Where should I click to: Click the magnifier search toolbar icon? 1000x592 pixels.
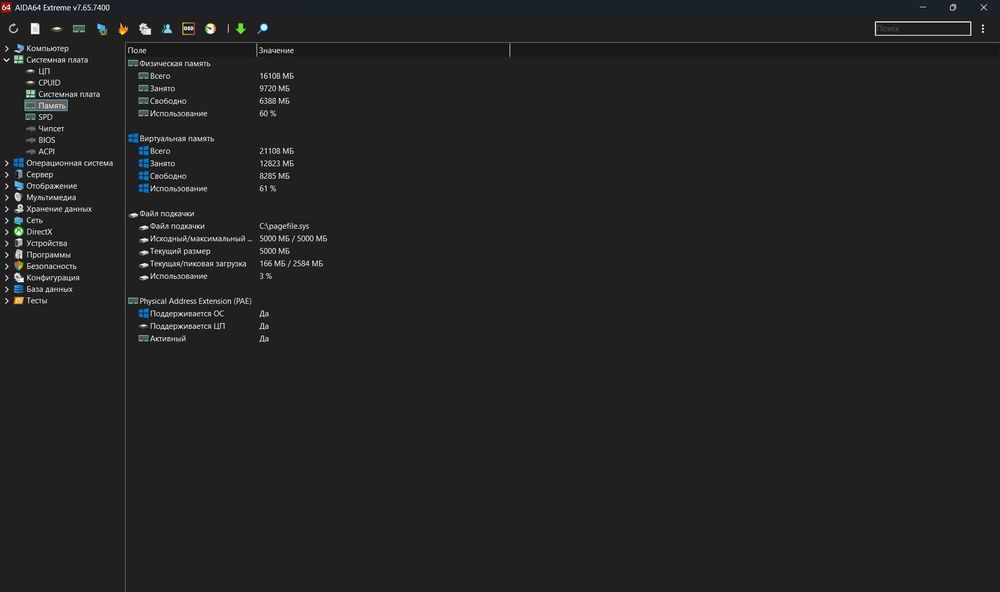[x=263, y=29]
